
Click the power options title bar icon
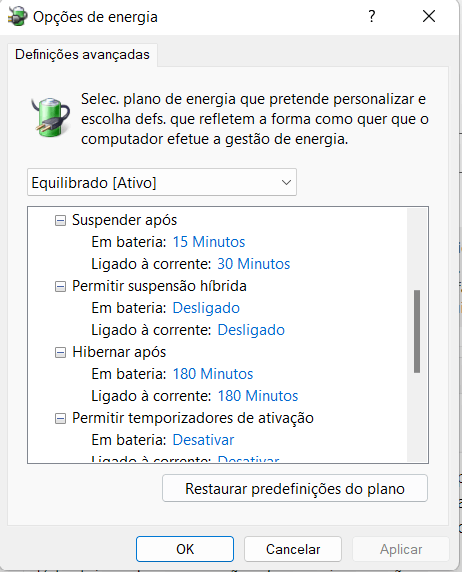point(18,17)
